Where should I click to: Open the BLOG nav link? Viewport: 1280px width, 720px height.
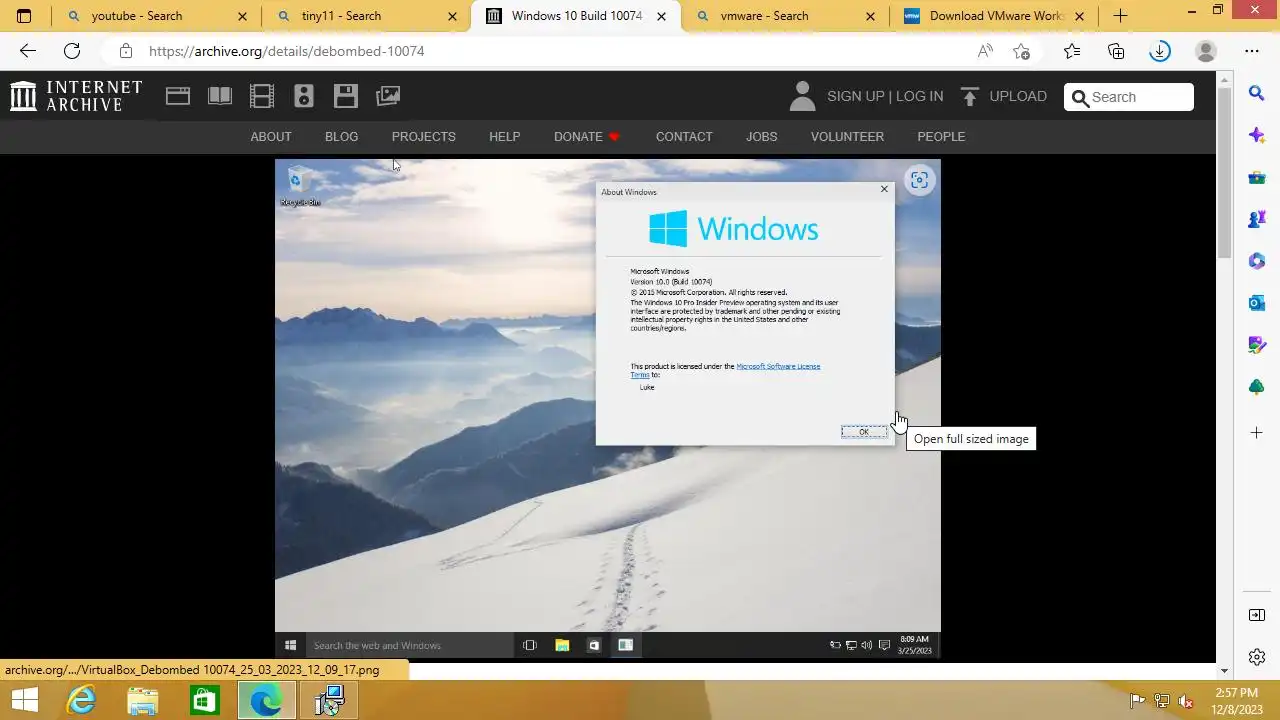coord(341,137)
